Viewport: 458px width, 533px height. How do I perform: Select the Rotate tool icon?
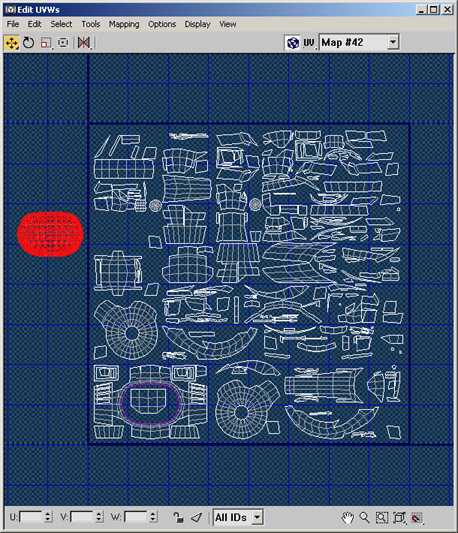pos(29,43)
